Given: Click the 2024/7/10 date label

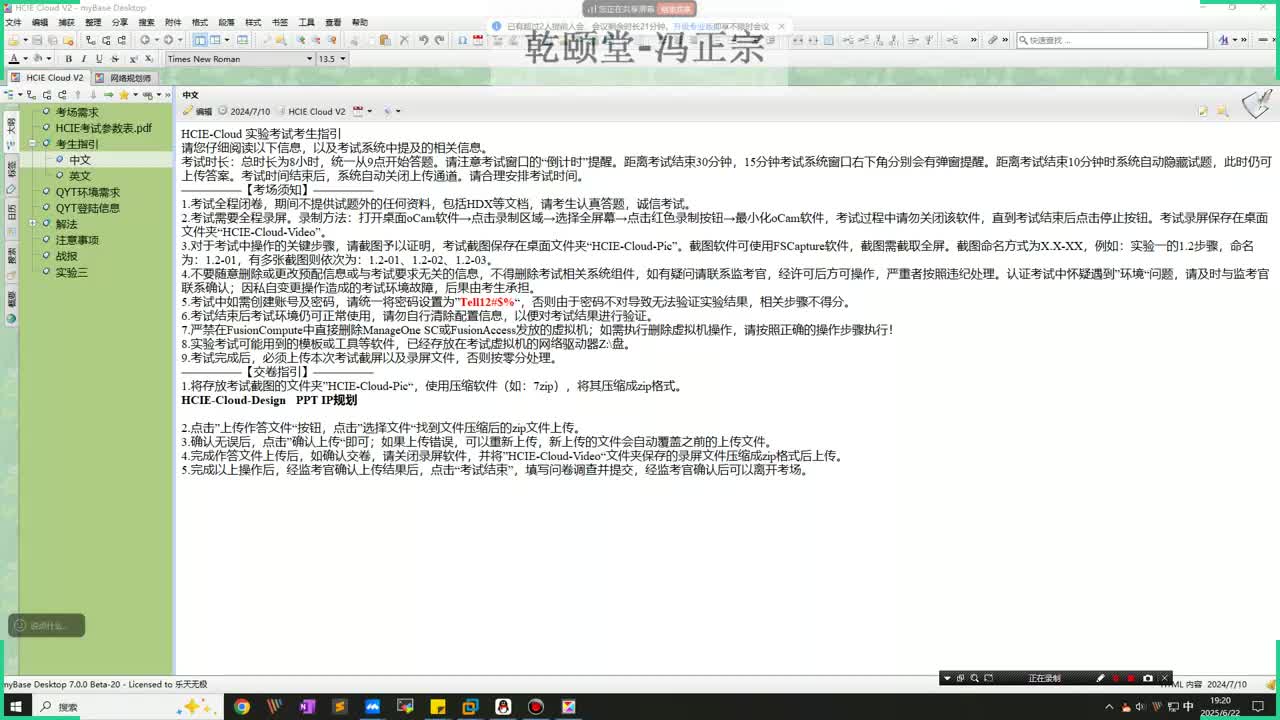Looking at the screenshot, I should 250,111.
